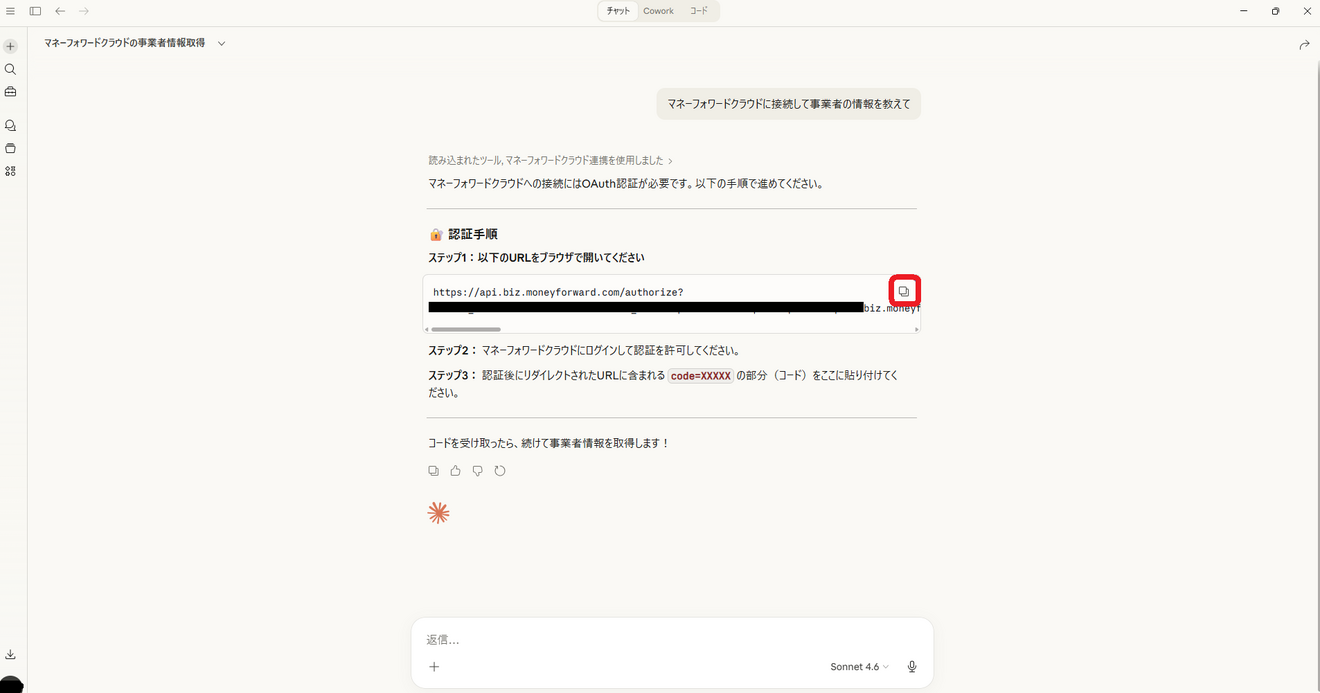Screen dimensions: 1320x693
Task: Expand the 読み込まれたツール tool usage details
Action: (x=551, y=160)
